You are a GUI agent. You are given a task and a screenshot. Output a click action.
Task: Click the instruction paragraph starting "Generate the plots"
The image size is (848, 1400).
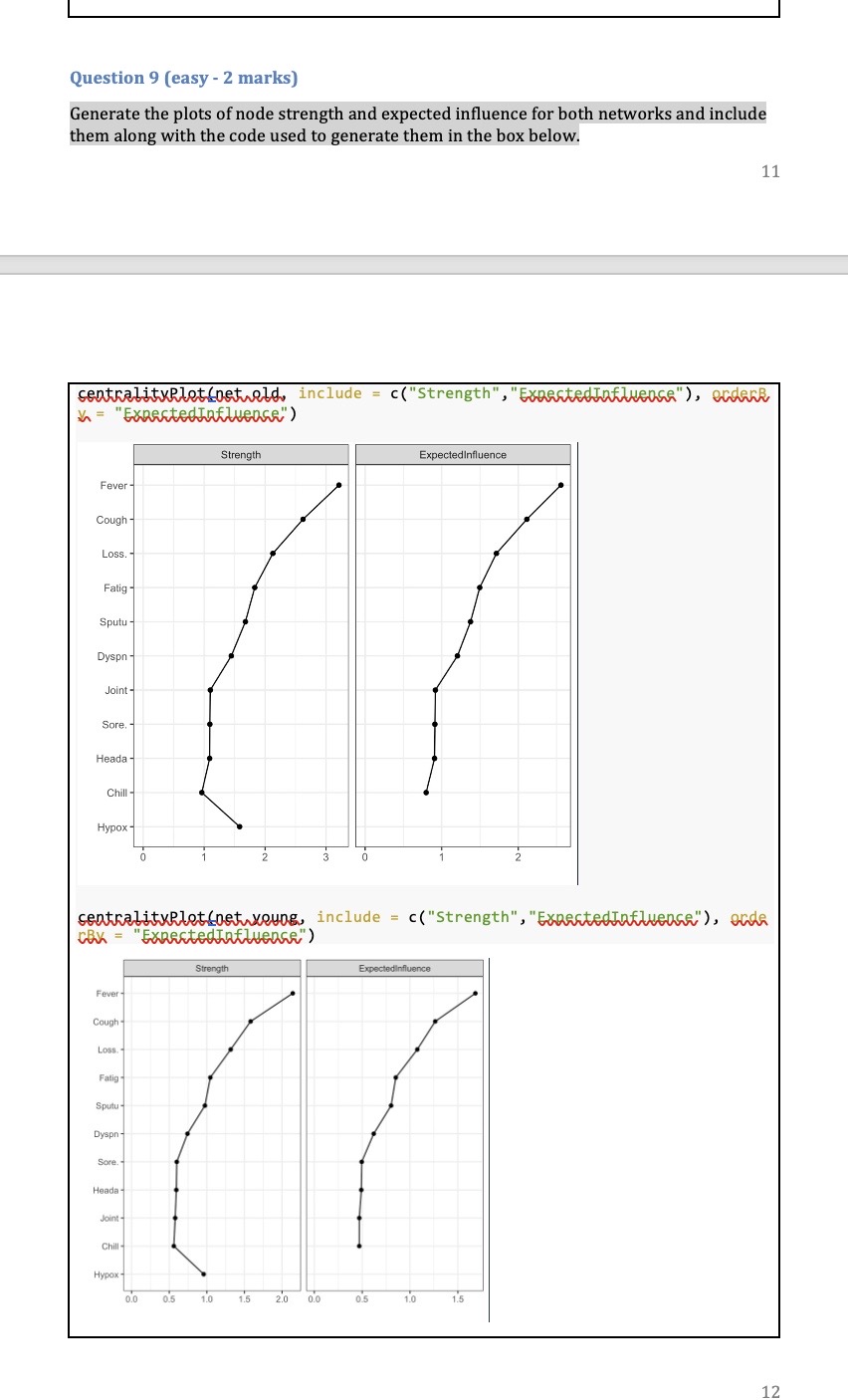click(418, 124)
